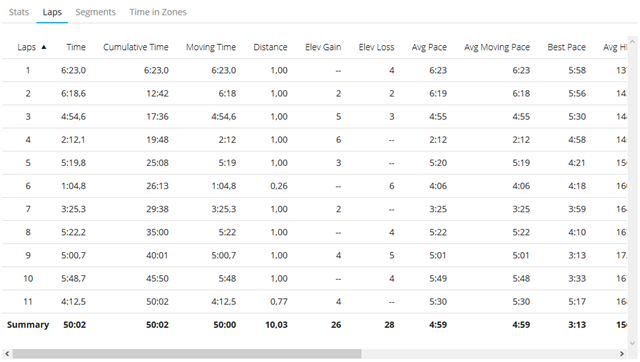This screenshot has width=640, height=362.
Task: Open the Time in Zones tab
Action: tap(158, 12)
